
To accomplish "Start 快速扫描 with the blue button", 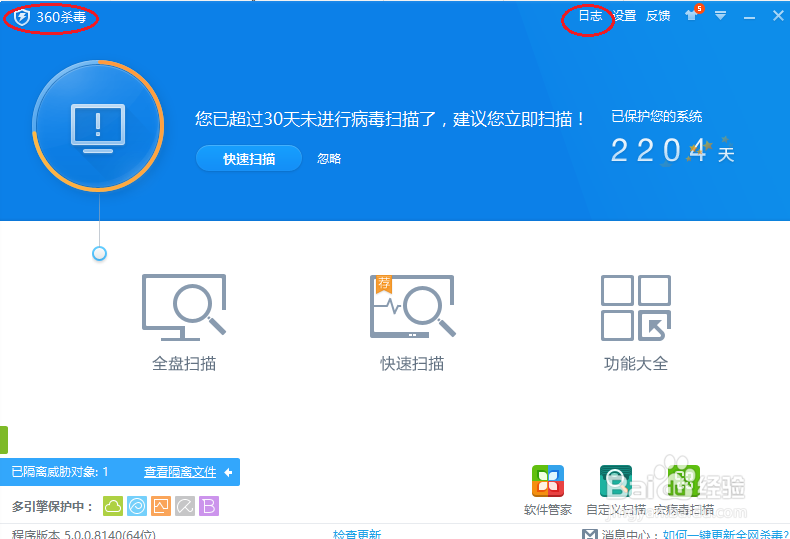I will tap(249, 159).
